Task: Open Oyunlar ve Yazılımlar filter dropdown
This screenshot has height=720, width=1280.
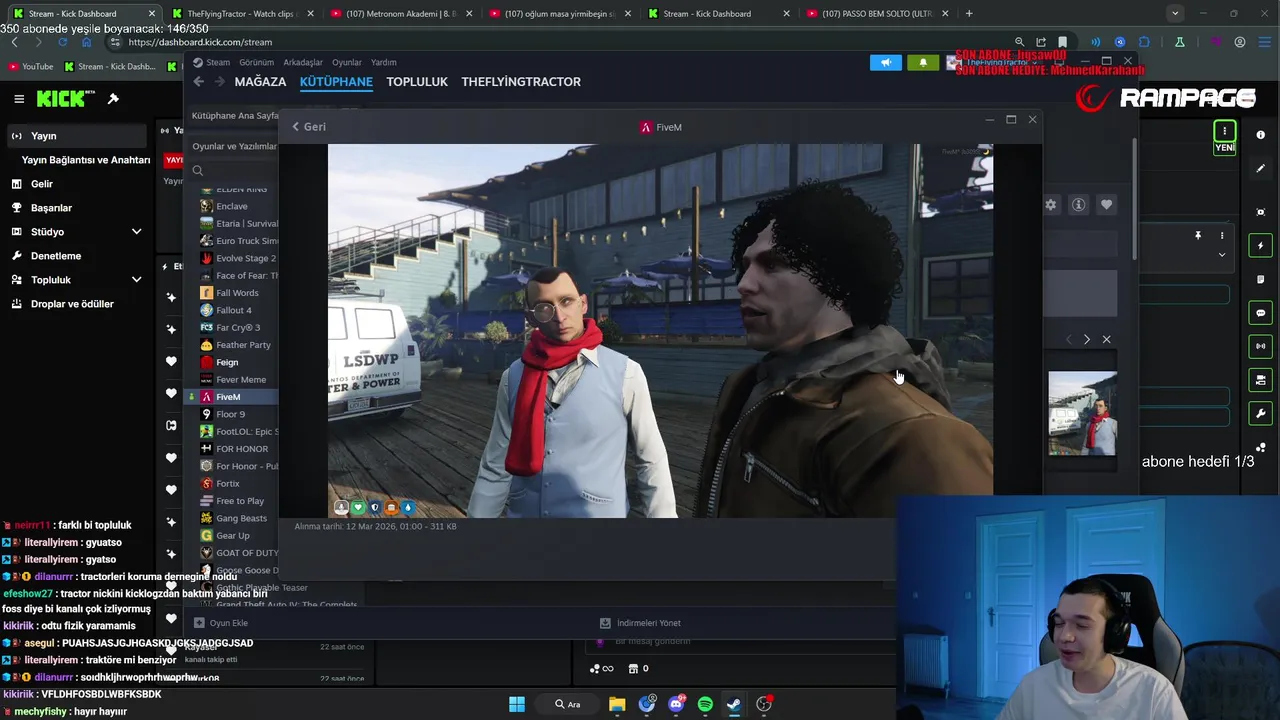Action: pos(235,146)
